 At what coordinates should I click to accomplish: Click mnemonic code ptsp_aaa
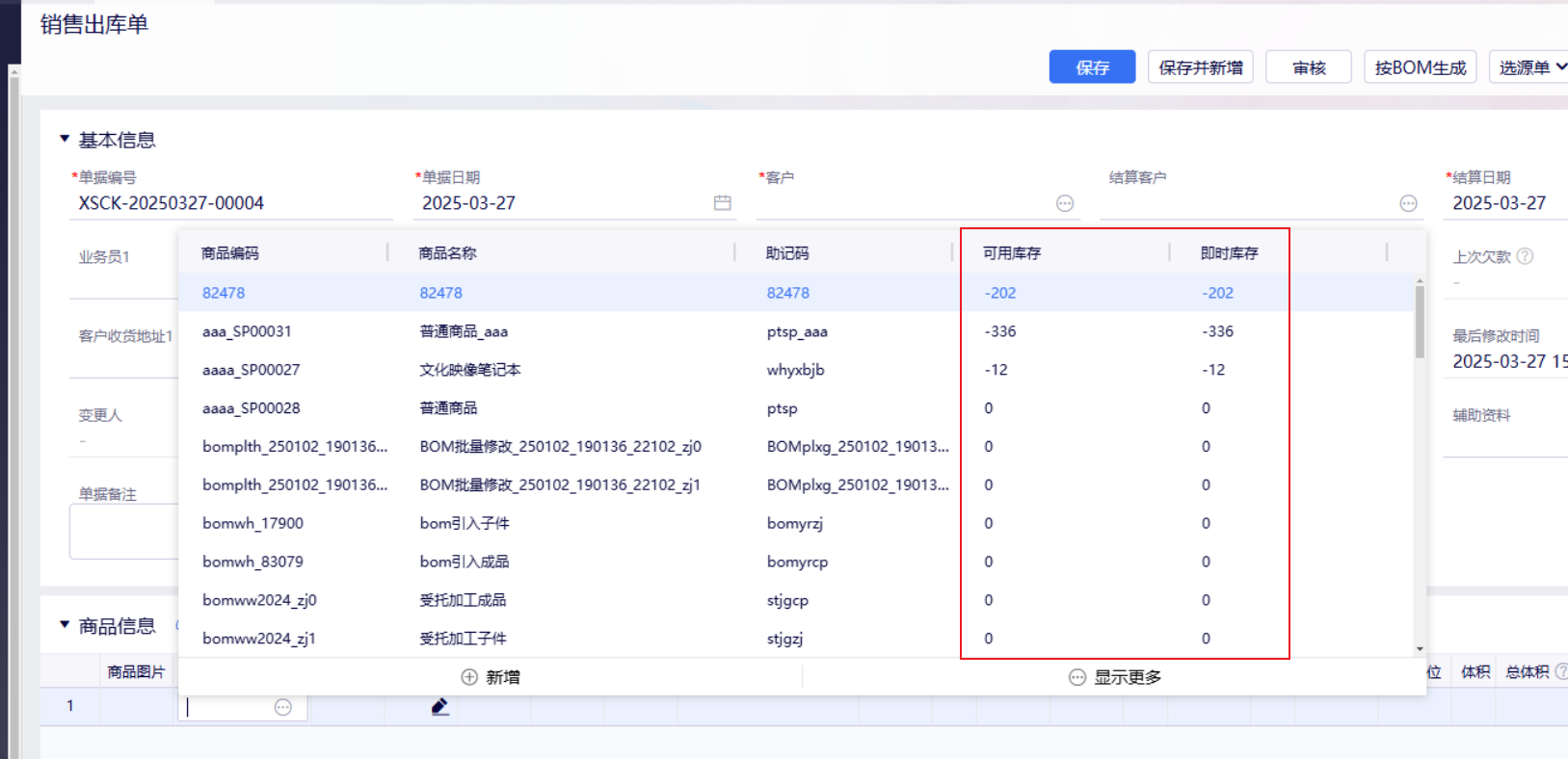[x=797, y=331]
